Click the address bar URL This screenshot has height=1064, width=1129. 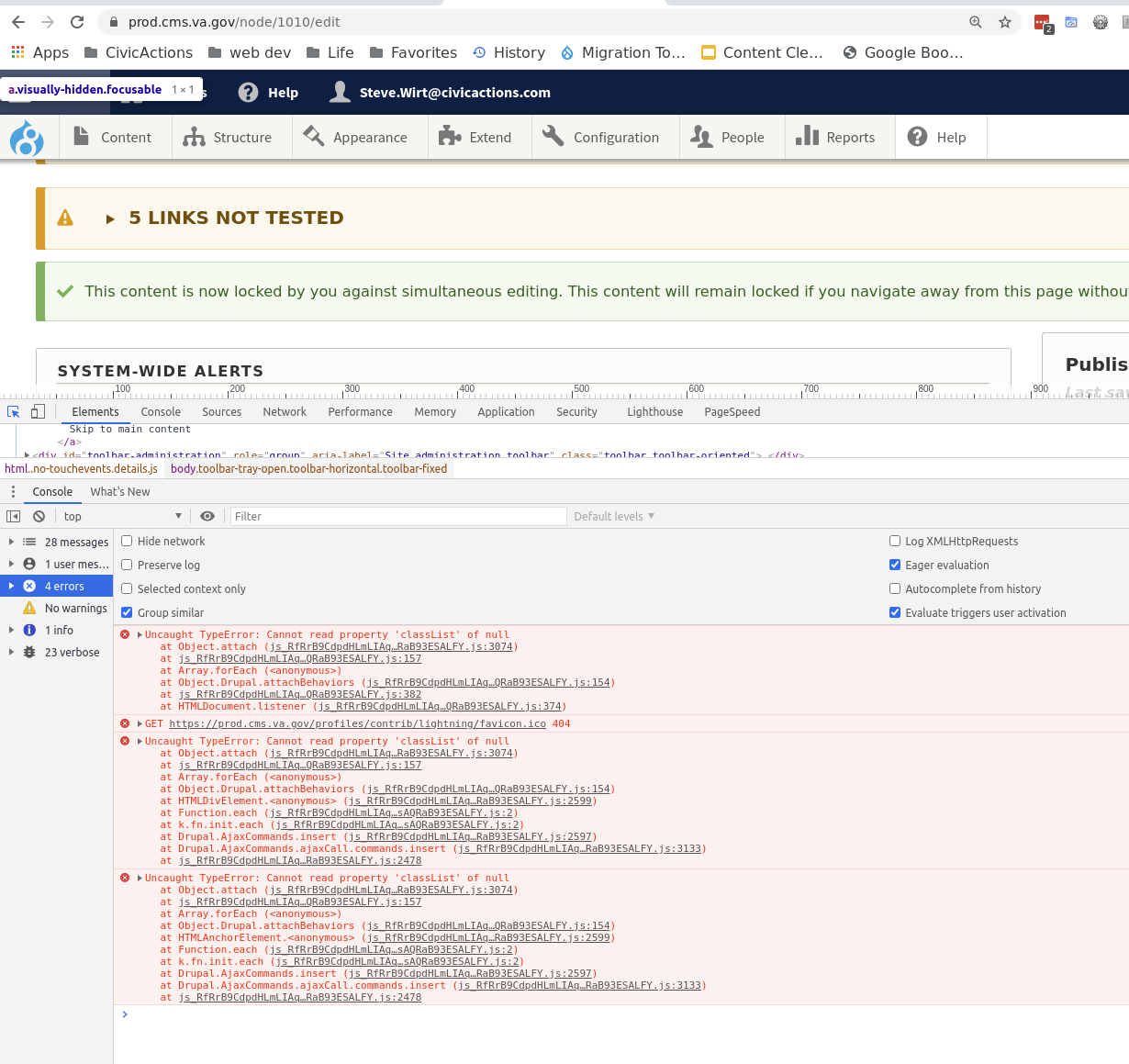[x=234, y=22]
